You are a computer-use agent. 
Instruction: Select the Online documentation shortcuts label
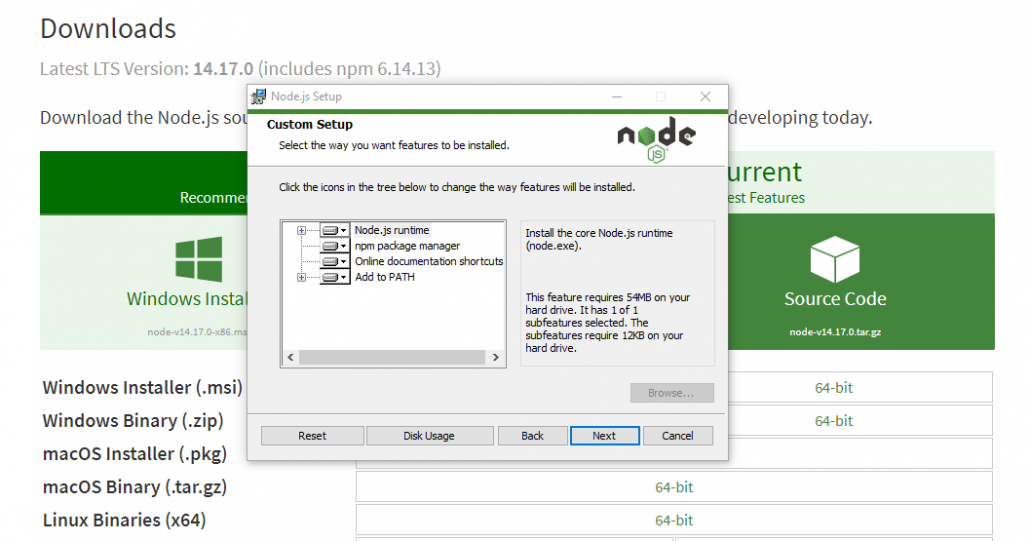(x=429, y=262)
